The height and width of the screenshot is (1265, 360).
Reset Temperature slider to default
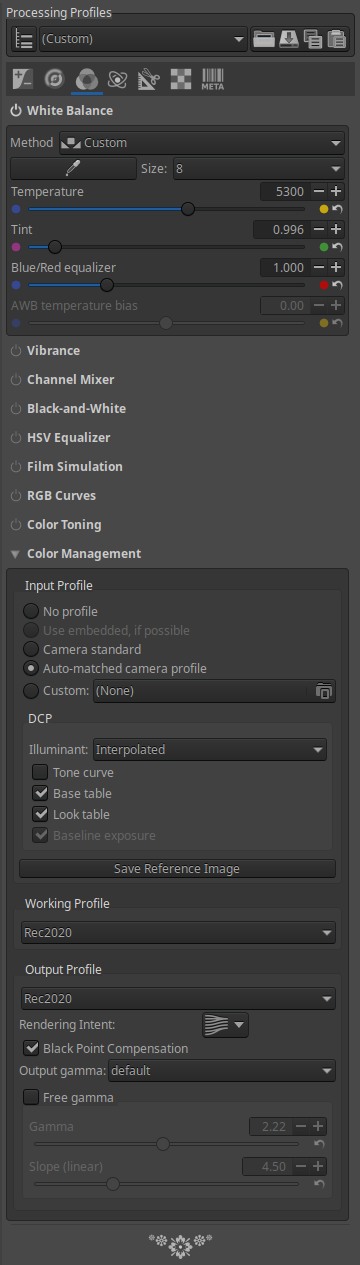click(337, 210)
